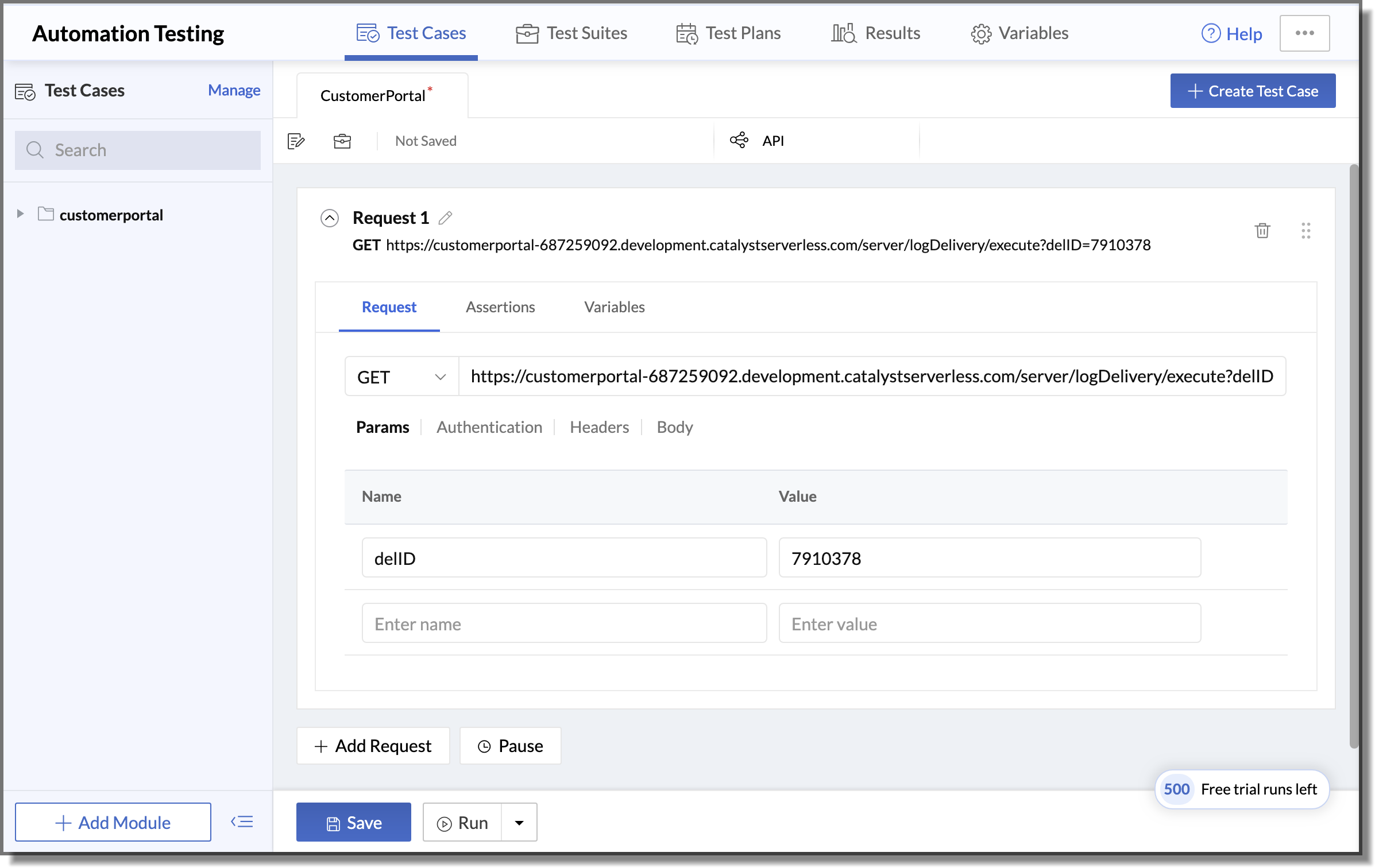Click the Create Test Case button

tap(1252, 91)
